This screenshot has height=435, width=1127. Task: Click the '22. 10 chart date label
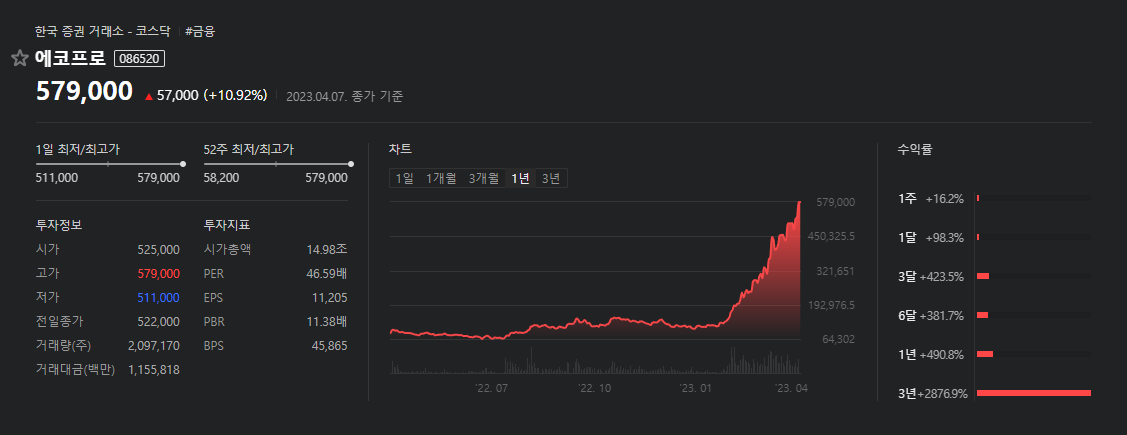(594, 388)
